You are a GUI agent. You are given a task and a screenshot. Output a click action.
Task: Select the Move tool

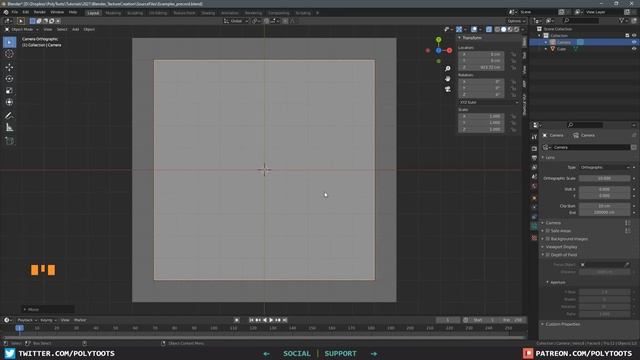(x=9, y=67)
